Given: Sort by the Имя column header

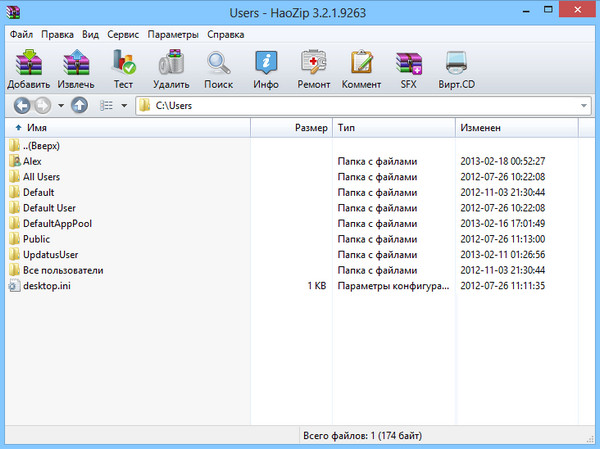Looking at the screenshot, I should [x=128, y=128].
